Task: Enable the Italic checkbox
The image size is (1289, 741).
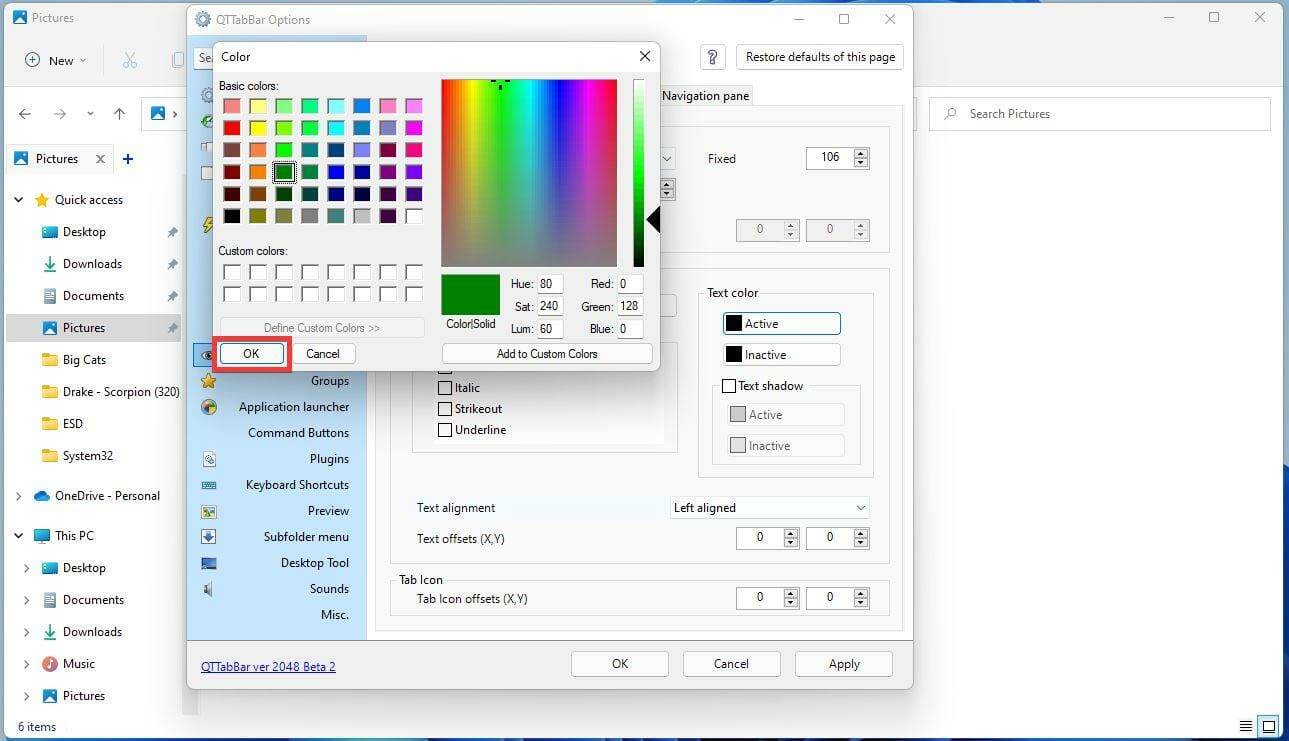Action: pos(445,388)
